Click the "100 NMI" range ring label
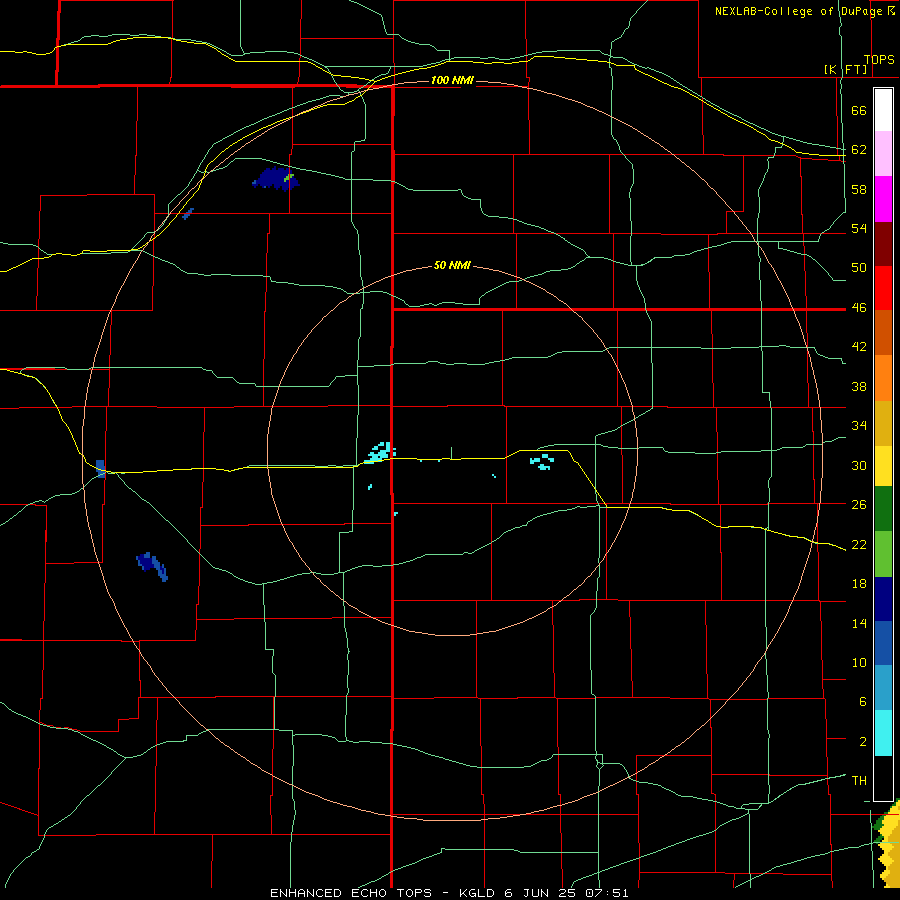 tap(452, 80)
